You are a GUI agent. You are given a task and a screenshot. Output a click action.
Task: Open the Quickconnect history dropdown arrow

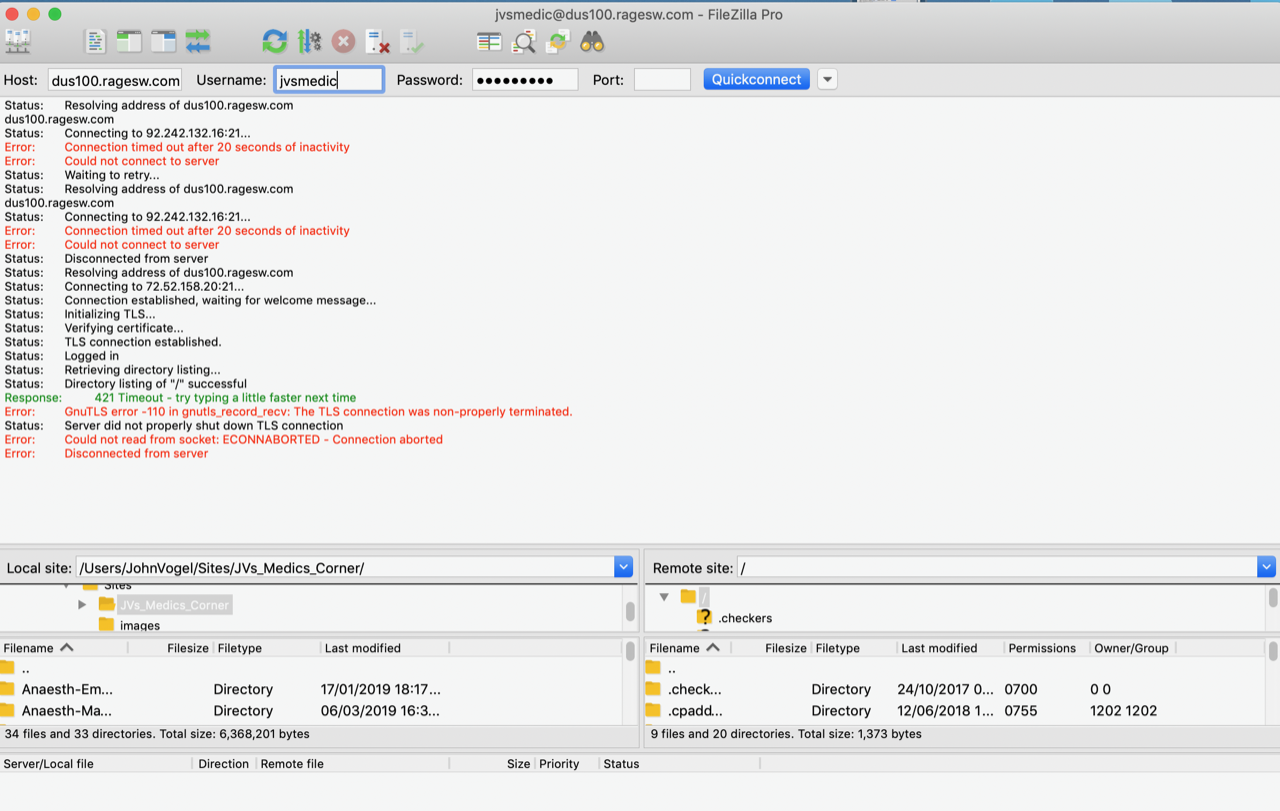pos(827,80)
